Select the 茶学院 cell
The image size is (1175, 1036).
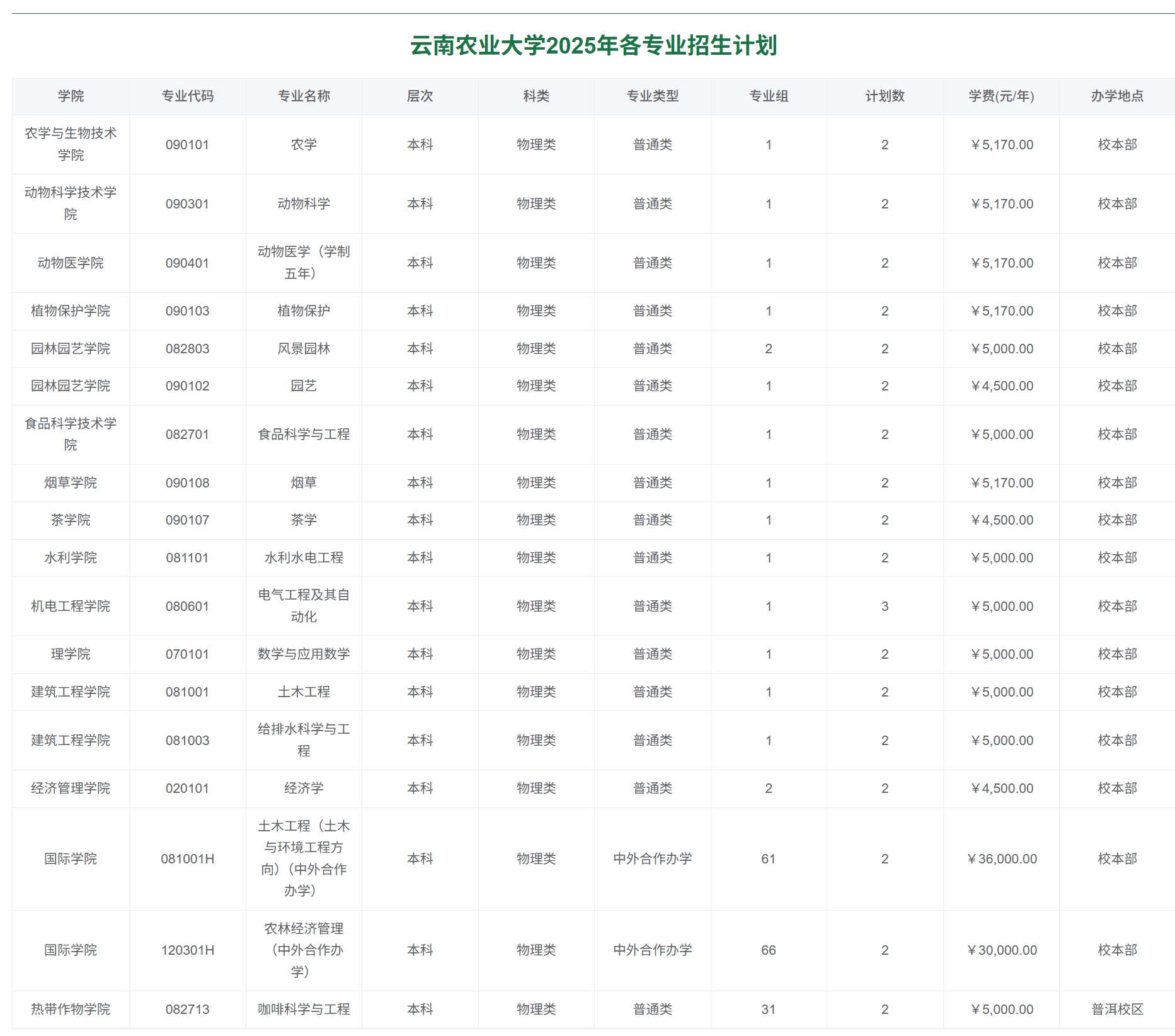coord(71,520)
